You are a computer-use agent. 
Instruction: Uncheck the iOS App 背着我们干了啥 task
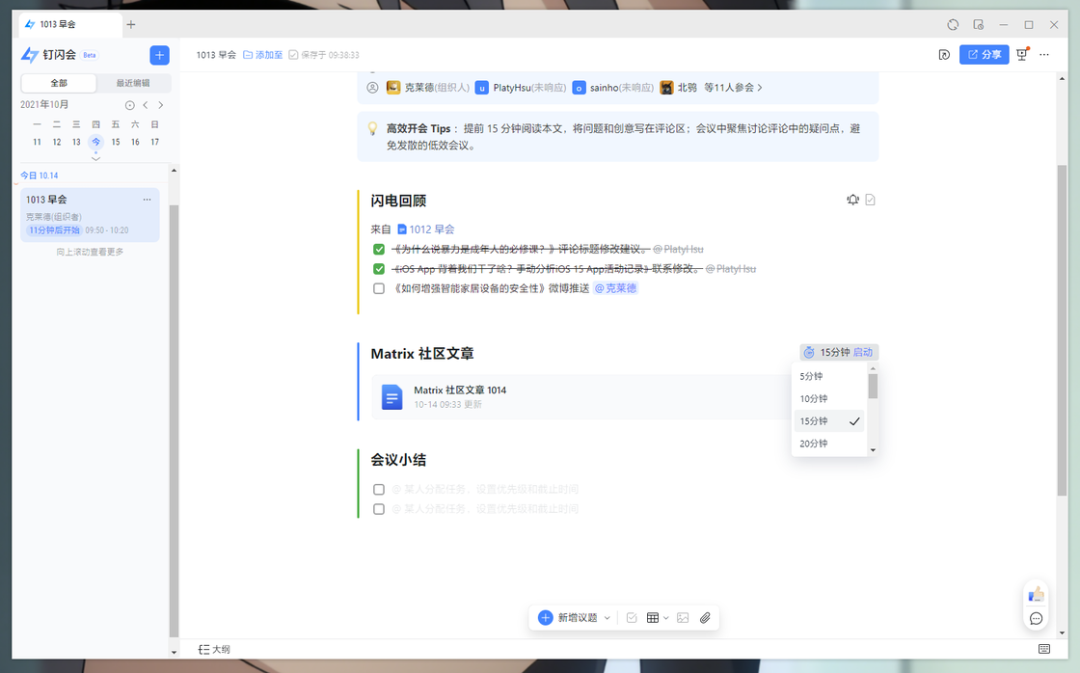(379, 269)
